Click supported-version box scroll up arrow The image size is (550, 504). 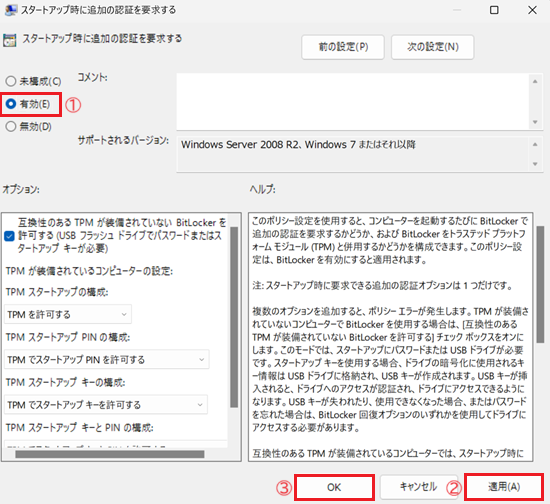coord(535,144)
